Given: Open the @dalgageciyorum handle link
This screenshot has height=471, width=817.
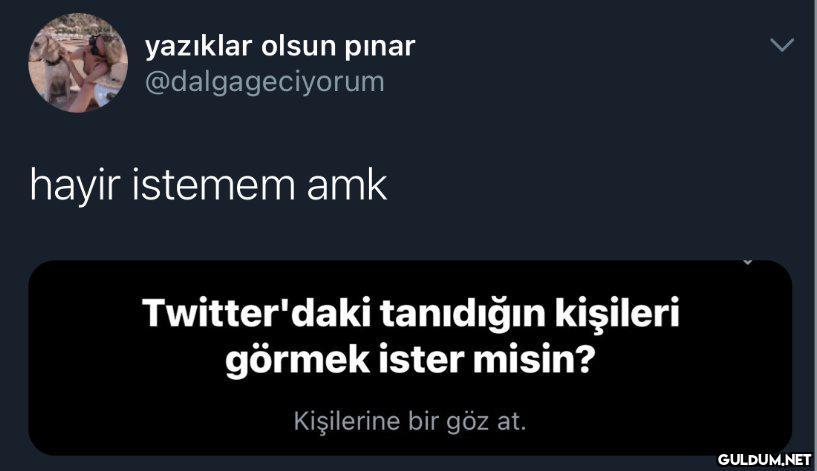Looking at the screenshot, I should click(265, 82).
